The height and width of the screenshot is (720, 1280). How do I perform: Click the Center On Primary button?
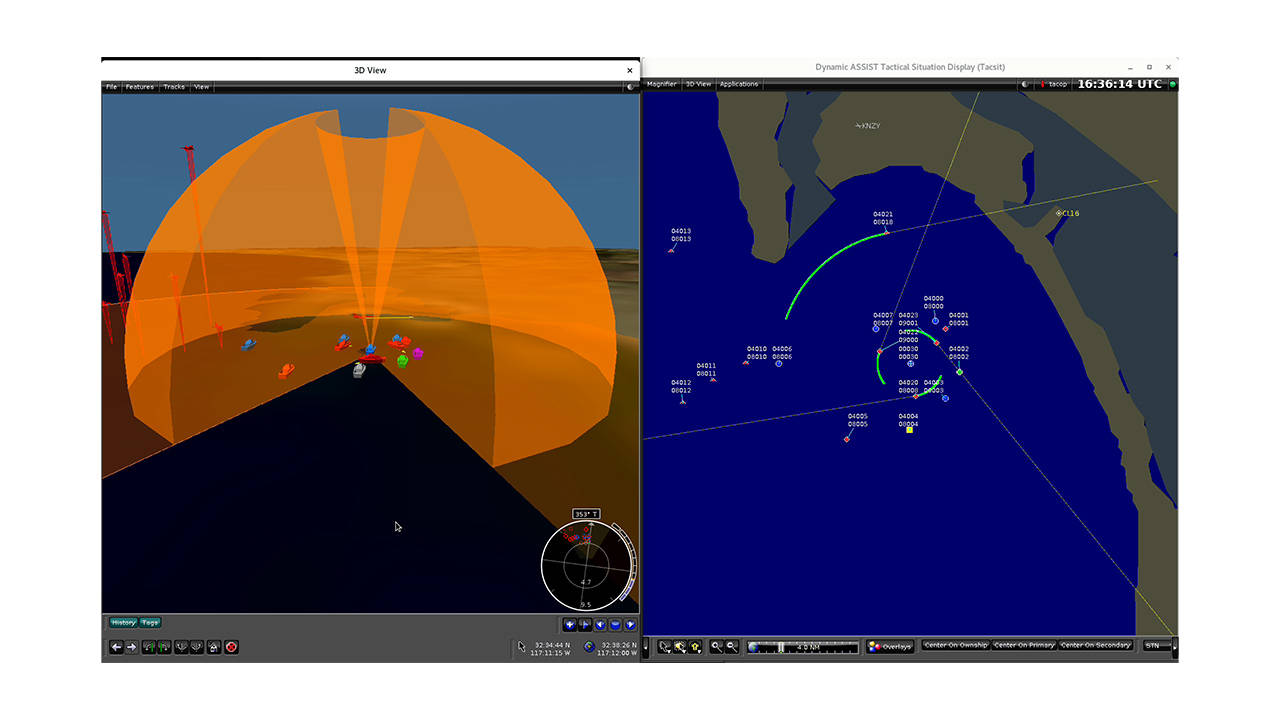point(1024,646)
